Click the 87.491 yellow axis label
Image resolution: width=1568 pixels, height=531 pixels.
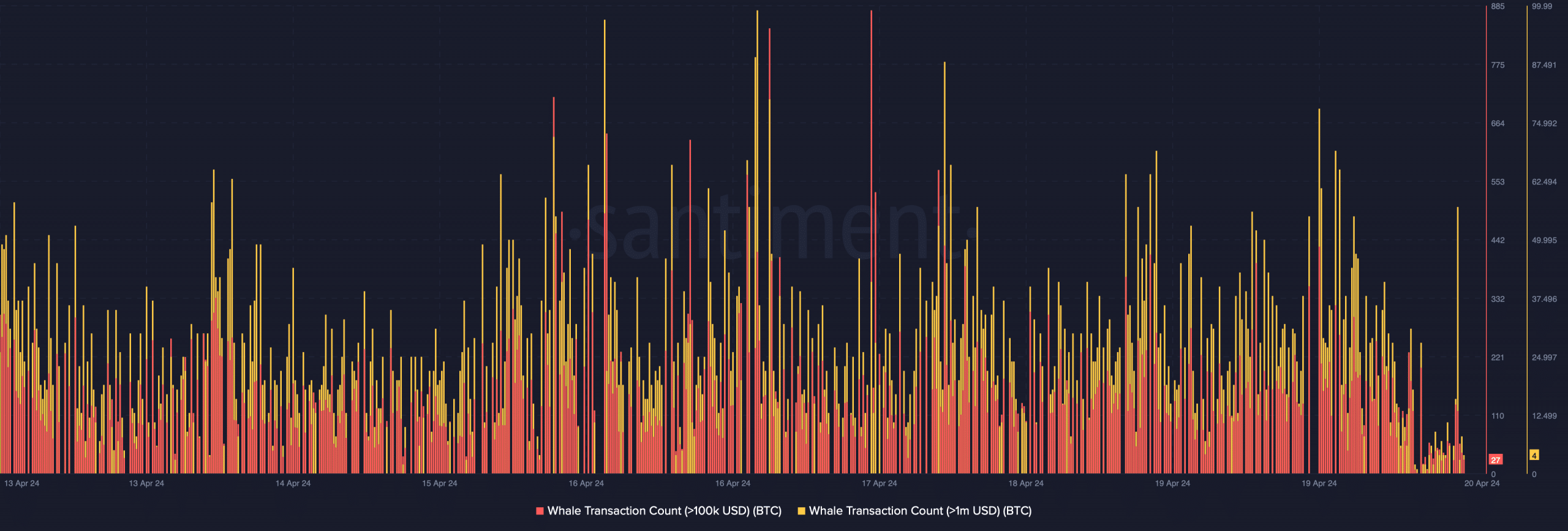[1543, 65]
